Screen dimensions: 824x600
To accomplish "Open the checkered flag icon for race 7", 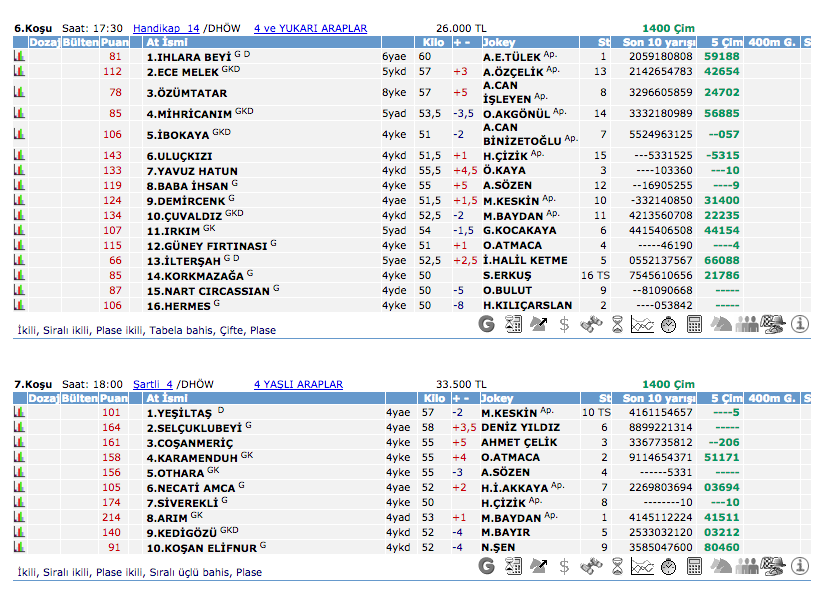I will [x=773, y=567].
